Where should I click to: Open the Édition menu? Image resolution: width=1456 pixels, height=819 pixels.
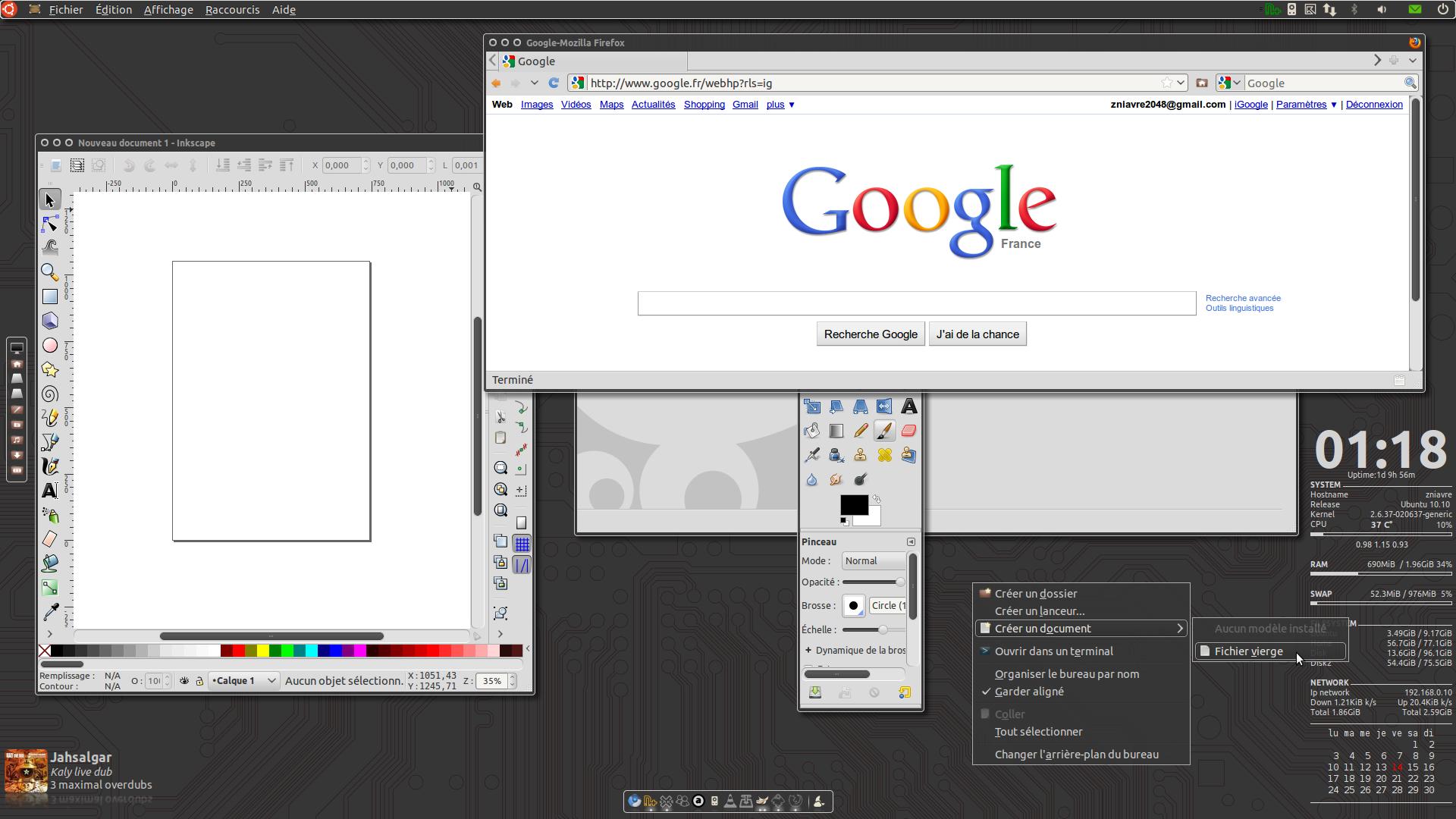[x=114, y=9]
